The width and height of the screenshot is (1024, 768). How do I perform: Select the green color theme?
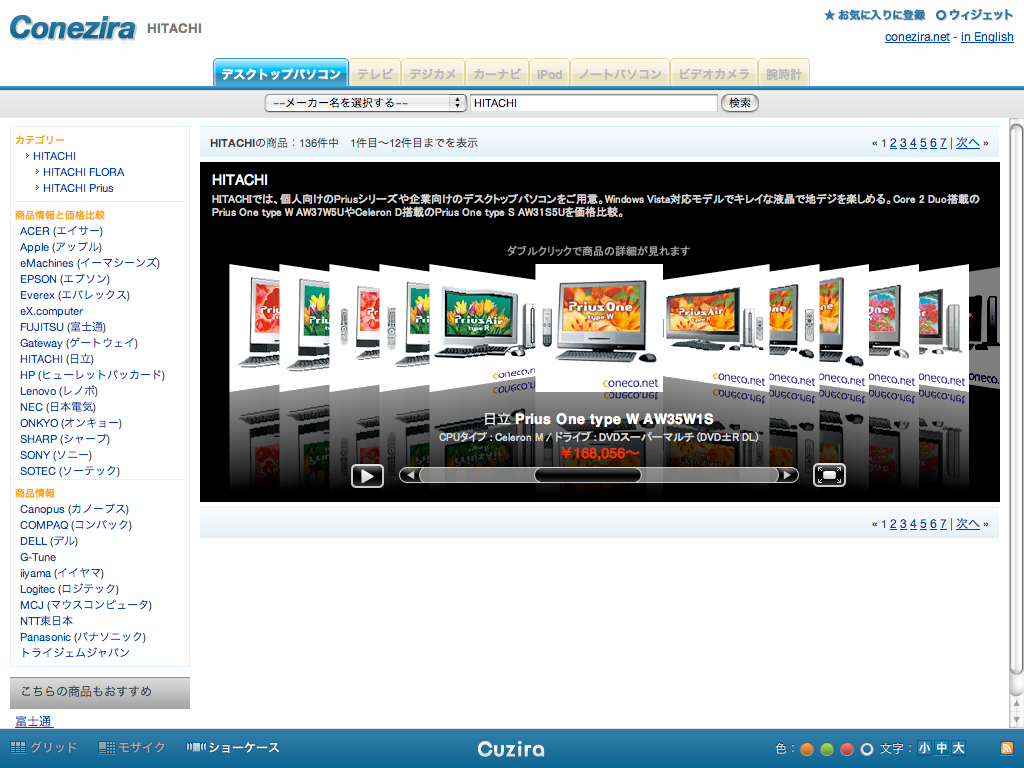coord(827,749)
